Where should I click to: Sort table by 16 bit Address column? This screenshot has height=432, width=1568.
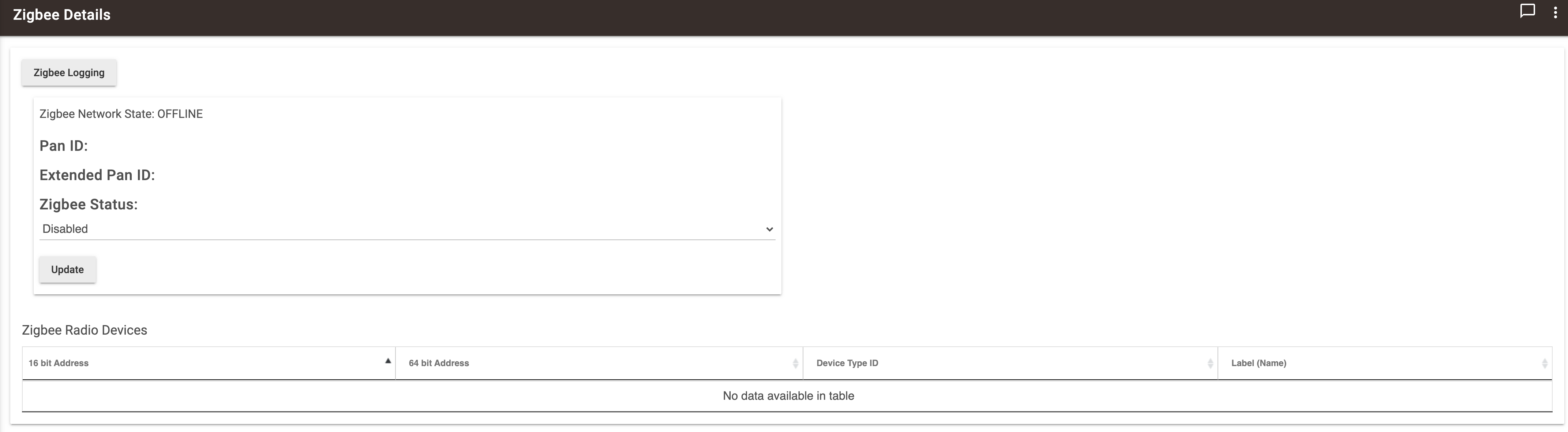coord(209,363)
